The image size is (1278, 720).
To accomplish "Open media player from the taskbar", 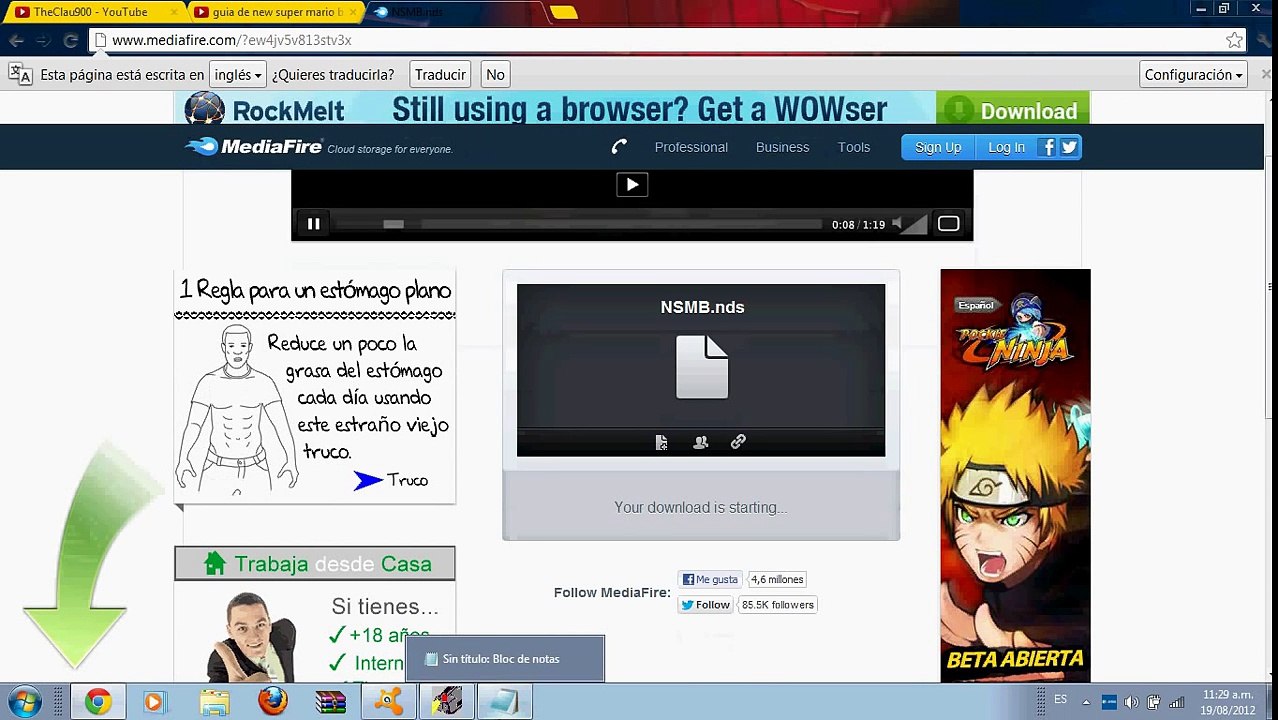I will click(x=153, y=702).
